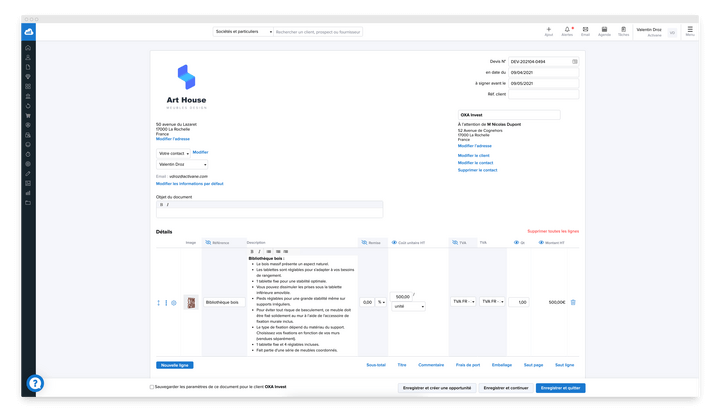
Task: Toggle bold in the Objet du document editor
Action: click(x=161, y=205)
